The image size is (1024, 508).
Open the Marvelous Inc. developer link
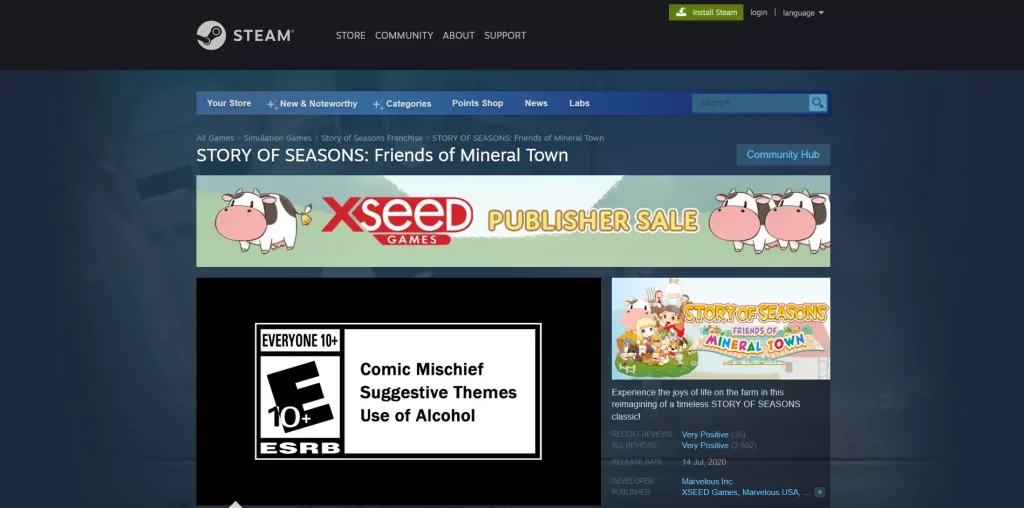pyautogui.click(x=708, y=481)
